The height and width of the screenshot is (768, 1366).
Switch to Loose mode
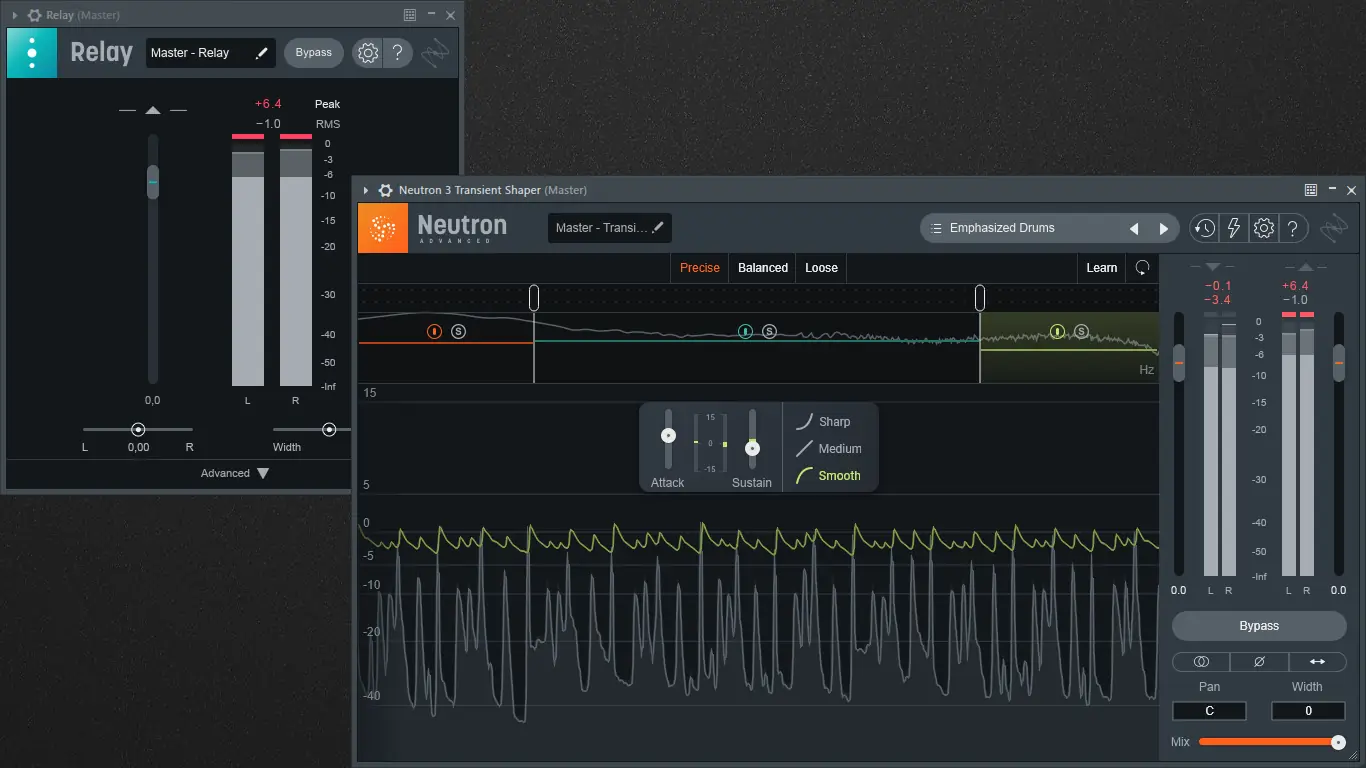(822, 268)
